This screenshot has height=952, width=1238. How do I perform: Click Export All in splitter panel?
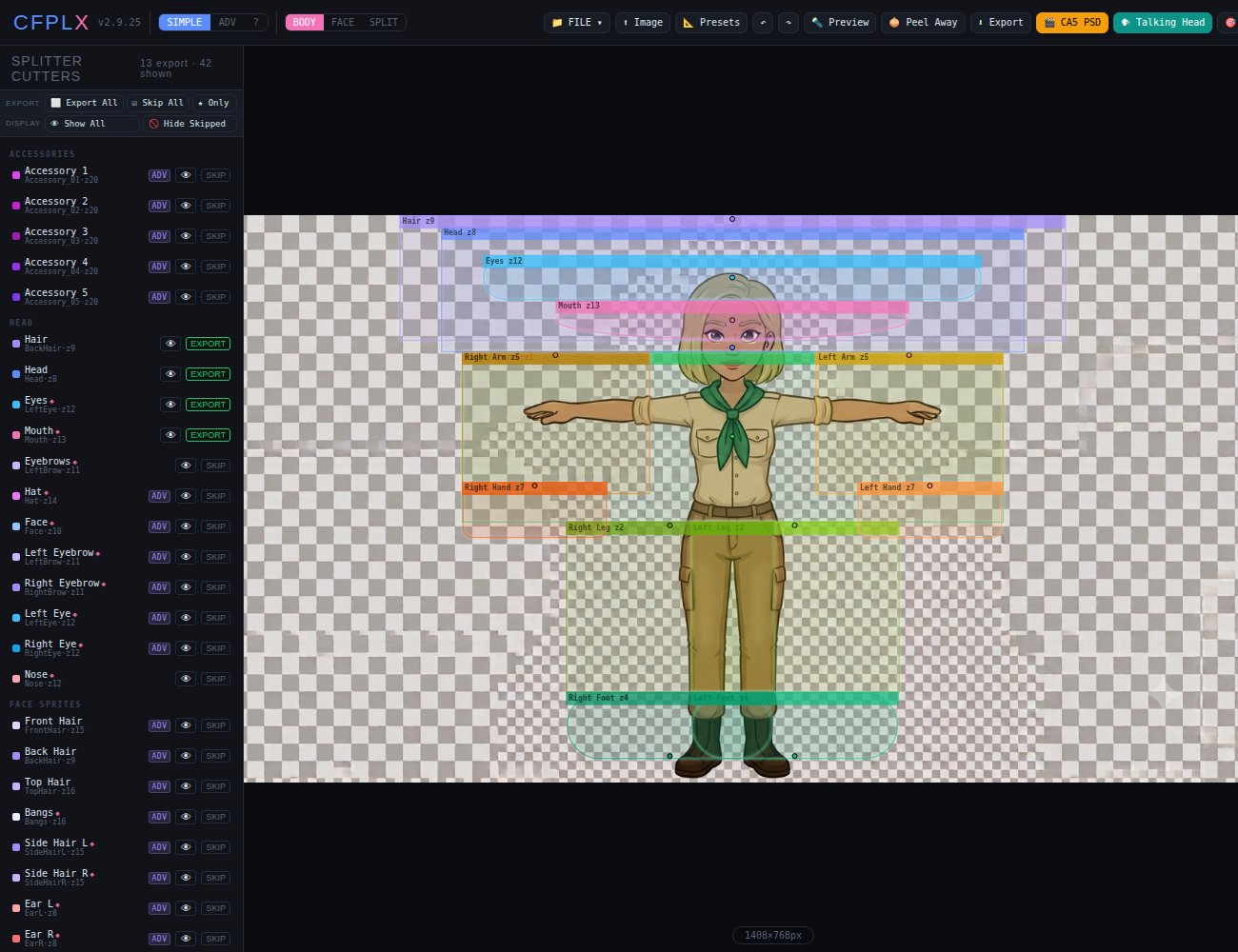pos(84,103)
